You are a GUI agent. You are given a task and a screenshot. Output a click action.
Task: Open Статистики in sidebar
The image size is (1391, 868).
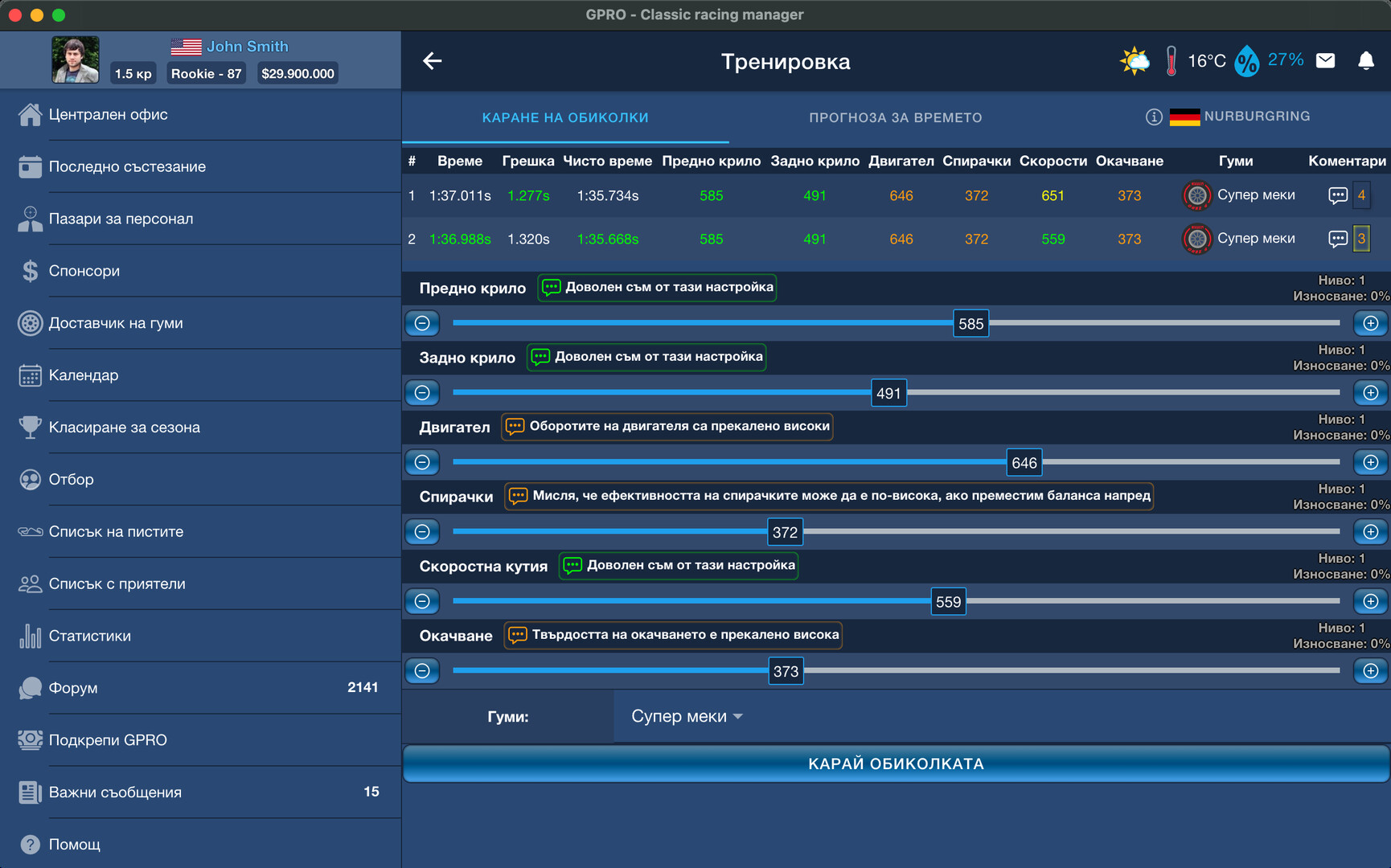pos(200,636)
